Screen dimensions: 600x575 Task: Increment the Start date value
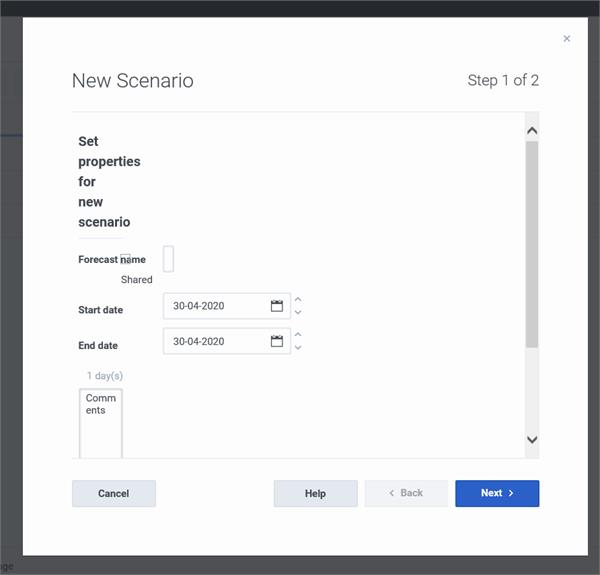298,300
